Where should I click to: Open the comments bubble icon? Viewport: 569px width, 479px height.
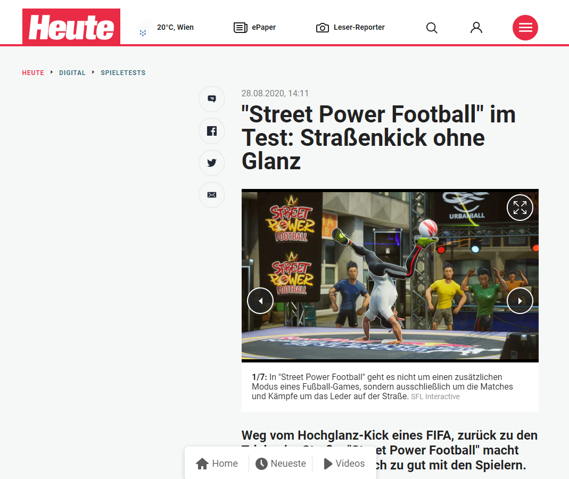212,99
